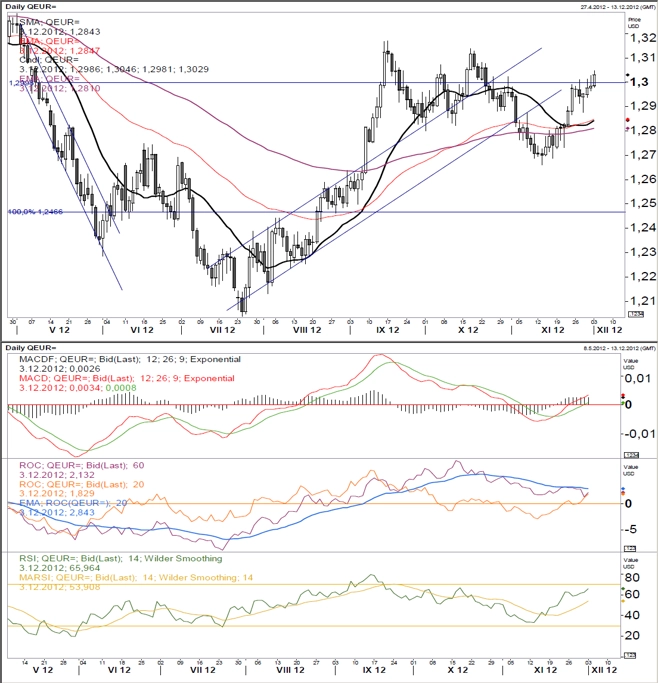Click the lower chart title Daily QEUR=
Viewport: 658px width, 683px height.
tap(30, 348)
